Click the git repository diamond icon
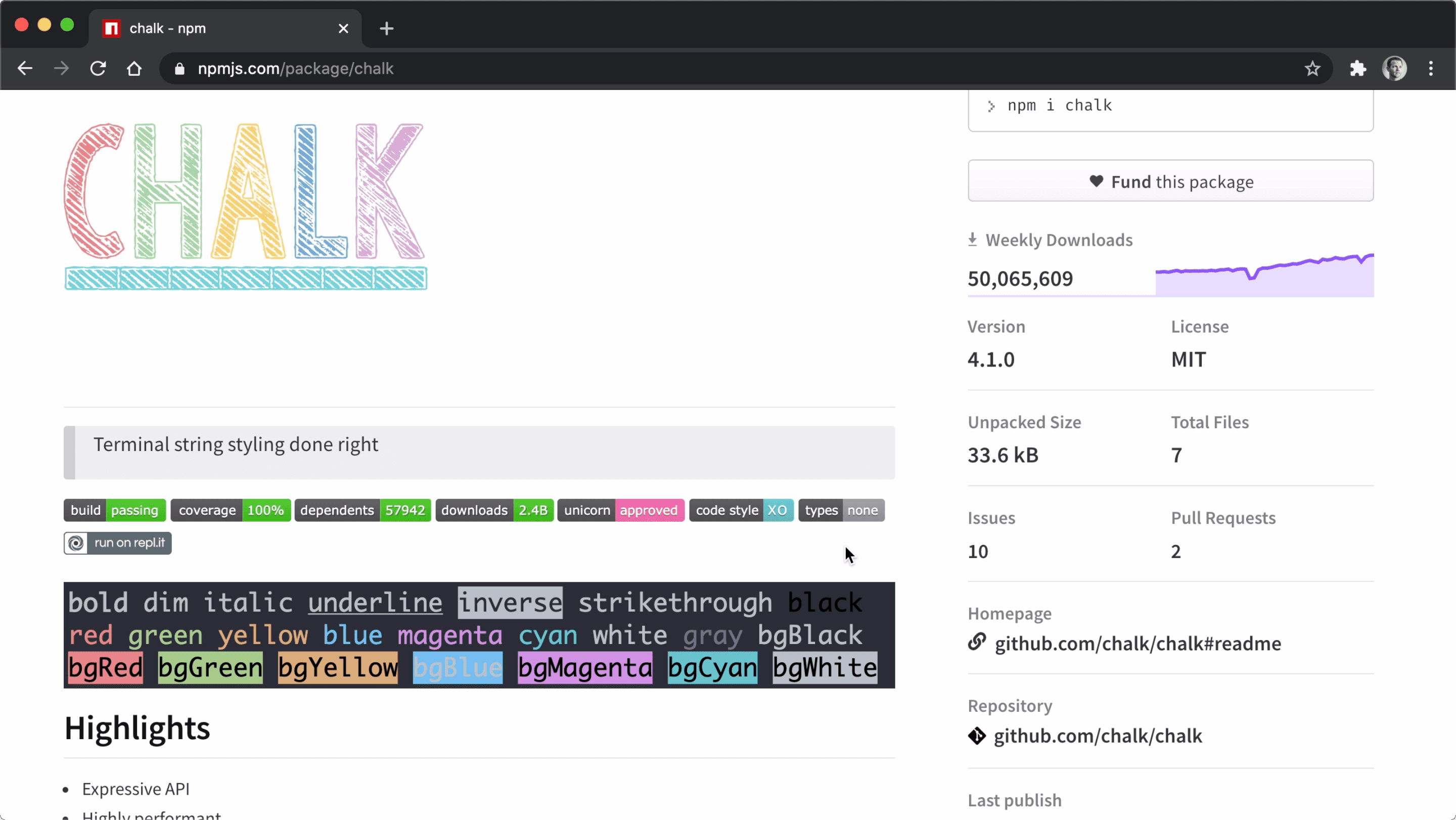Viewport: 1456px width, 820px height. pos(977,736)
